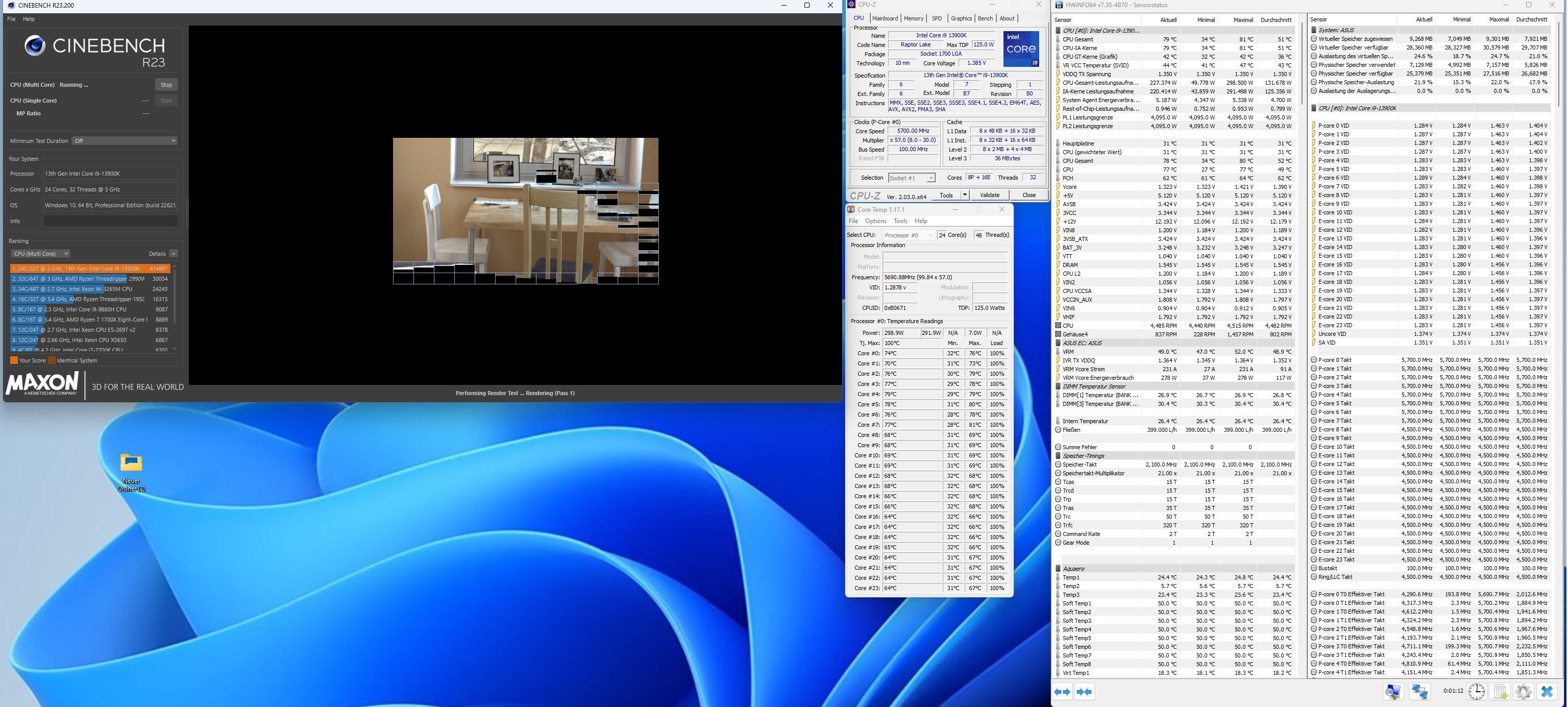Open HWiNFO sensor search monitor icon
The height and width of the screenshot is (707, 1568).
pyautogui.click(x=1393, y=692)
